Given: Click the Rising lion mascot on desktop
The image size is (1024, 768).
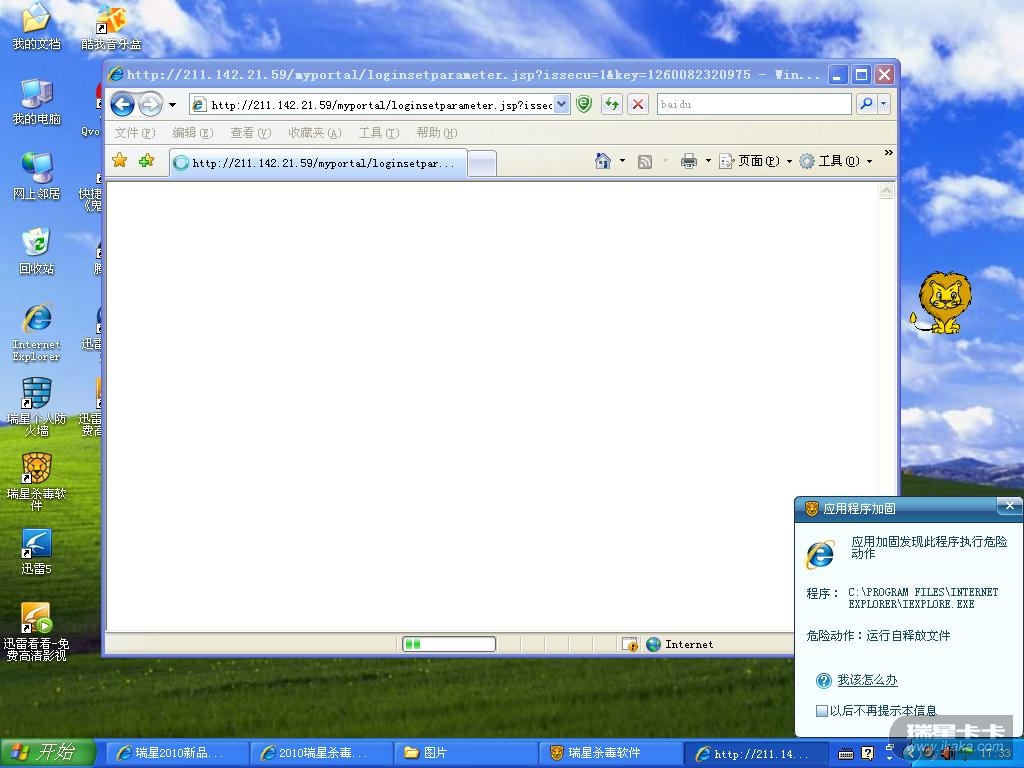Looking at the screenshot, I should [x=941, y=302].
